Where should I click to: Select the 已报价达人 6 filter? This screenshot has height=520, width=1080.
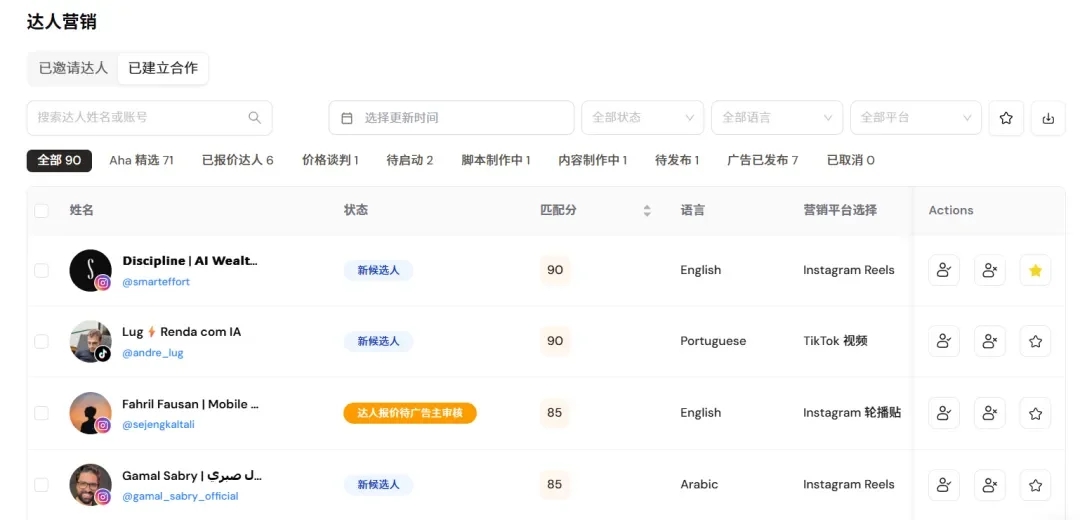pos(238,160)
